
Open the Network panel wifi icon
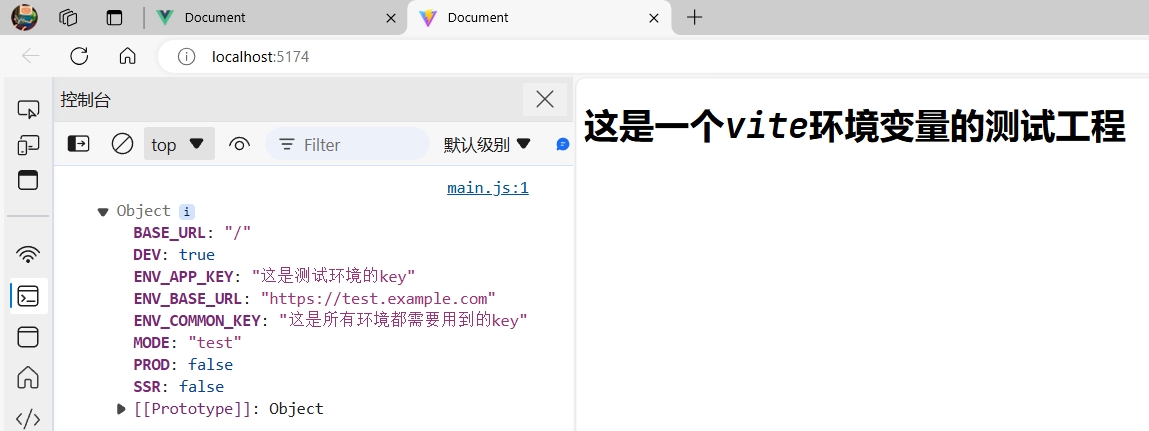28,254
